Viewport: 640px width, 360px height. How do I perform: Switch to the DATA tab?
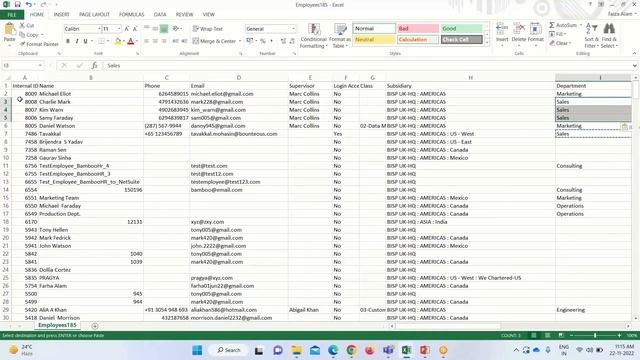click(x=160, y=14)
